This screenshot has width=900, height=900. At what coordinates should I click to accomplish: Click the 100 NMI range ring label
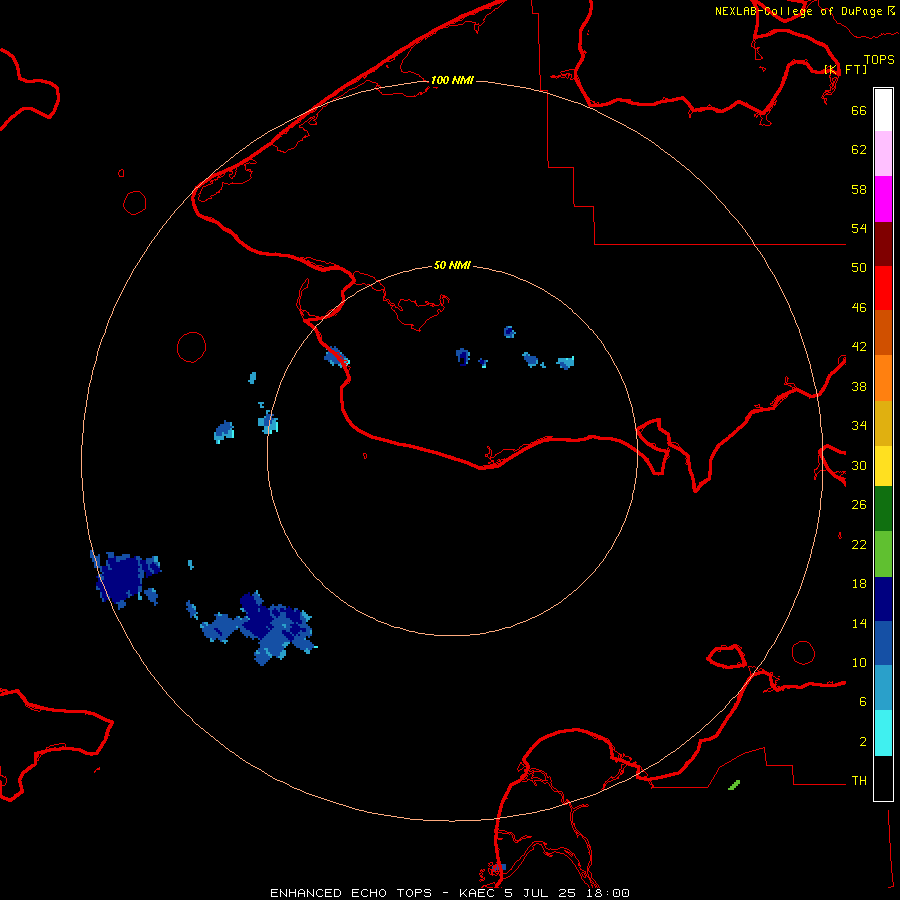[x=452, y=80]
